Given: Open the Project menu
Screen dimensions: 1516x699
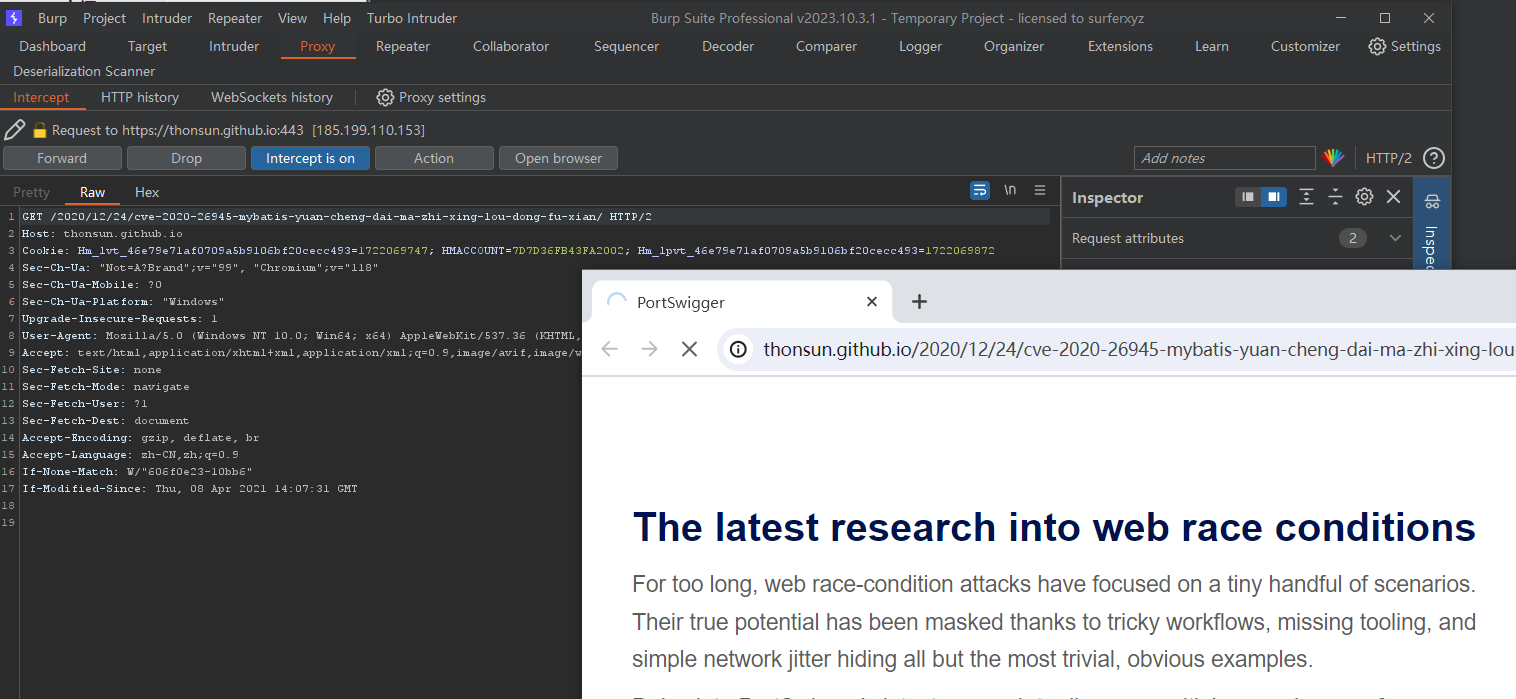Looking at the screenshot, I should pos(104,18).
